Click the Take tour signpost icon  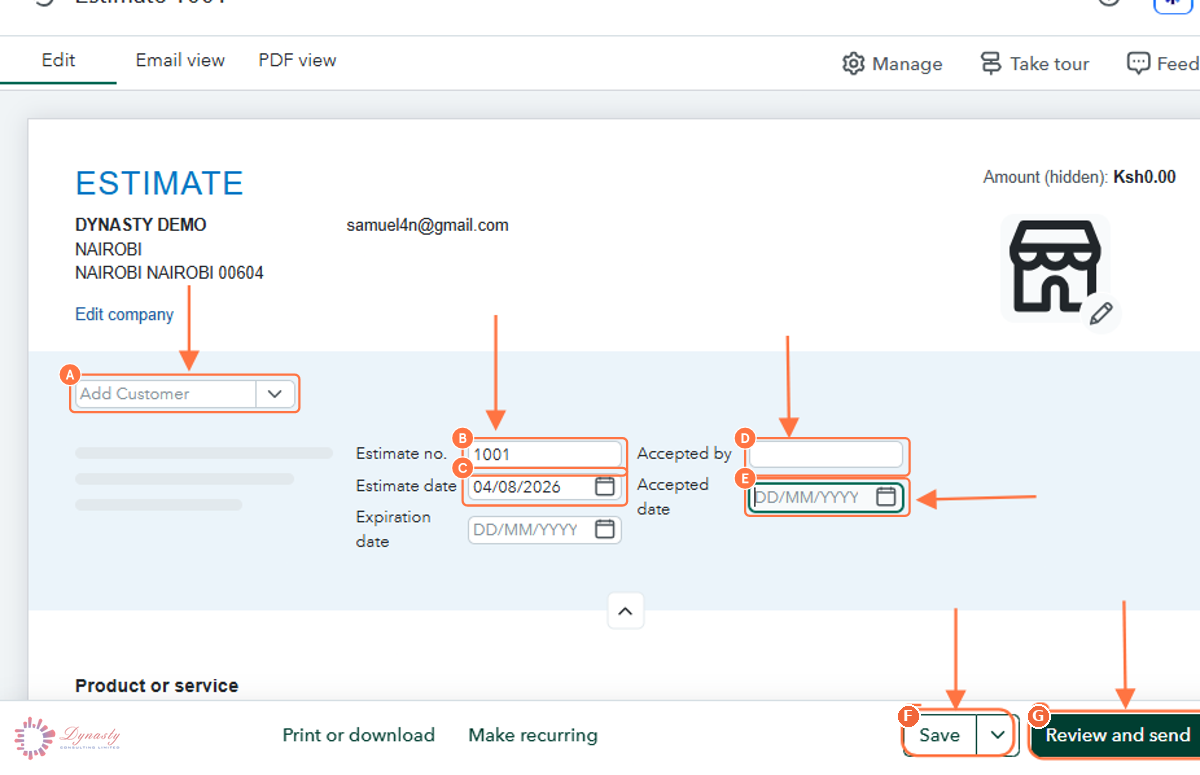click(x=991, y=64)
